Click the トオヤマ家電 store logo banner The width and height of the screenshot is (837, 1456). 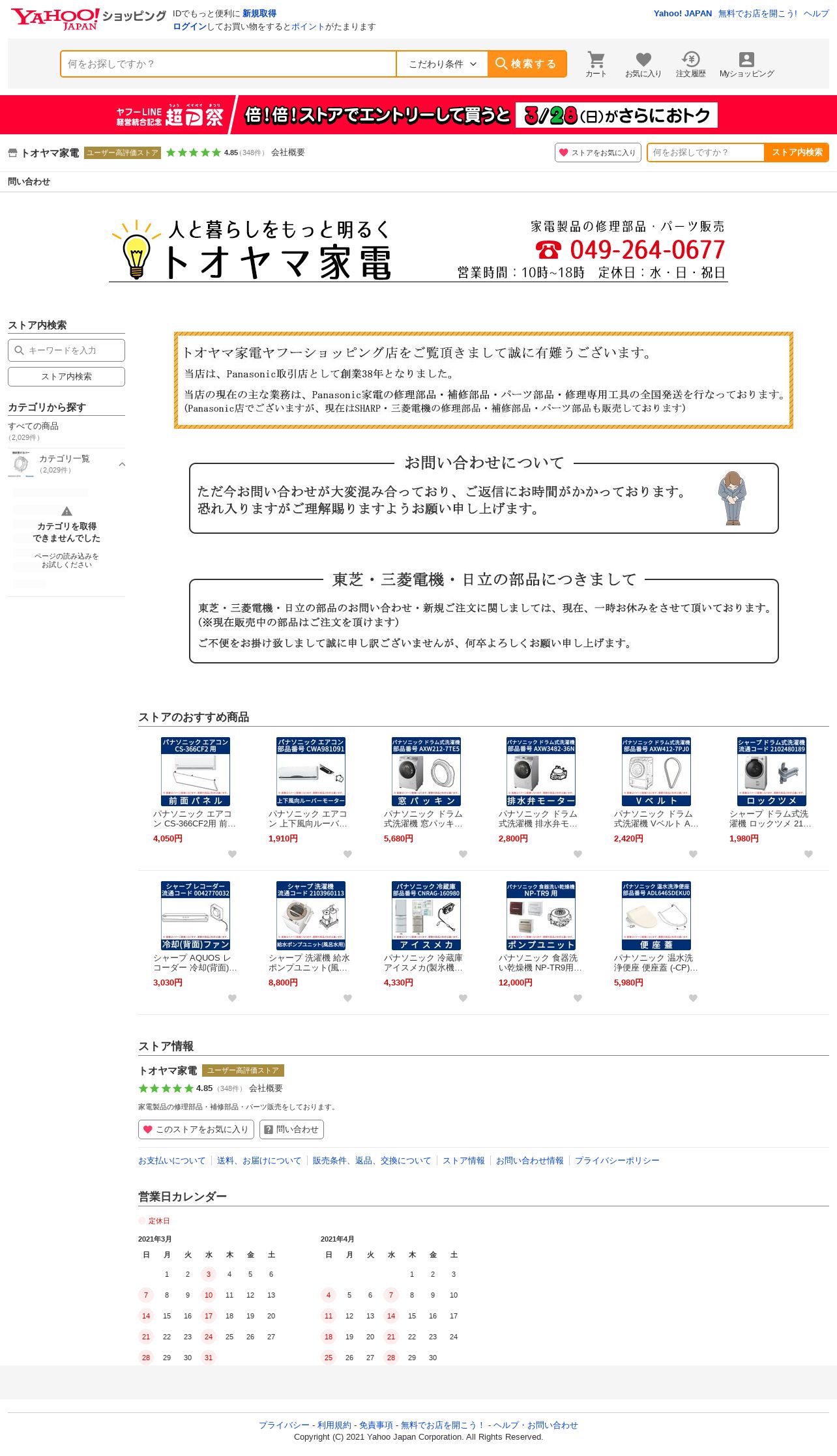pos(419,250)
